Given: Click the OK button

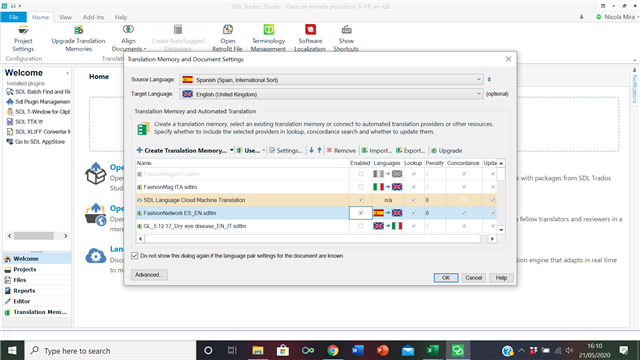Looking at the screenshot, I should (446, 278).
